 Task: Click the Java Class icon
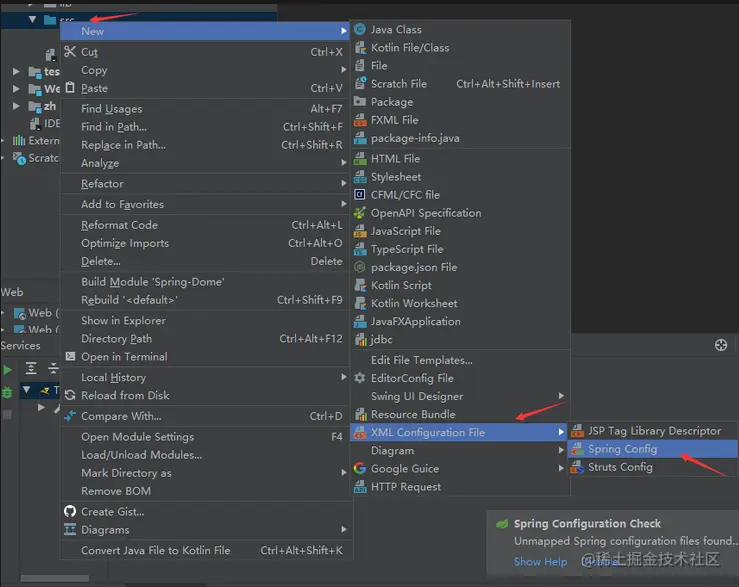click(x=360, y=29)
